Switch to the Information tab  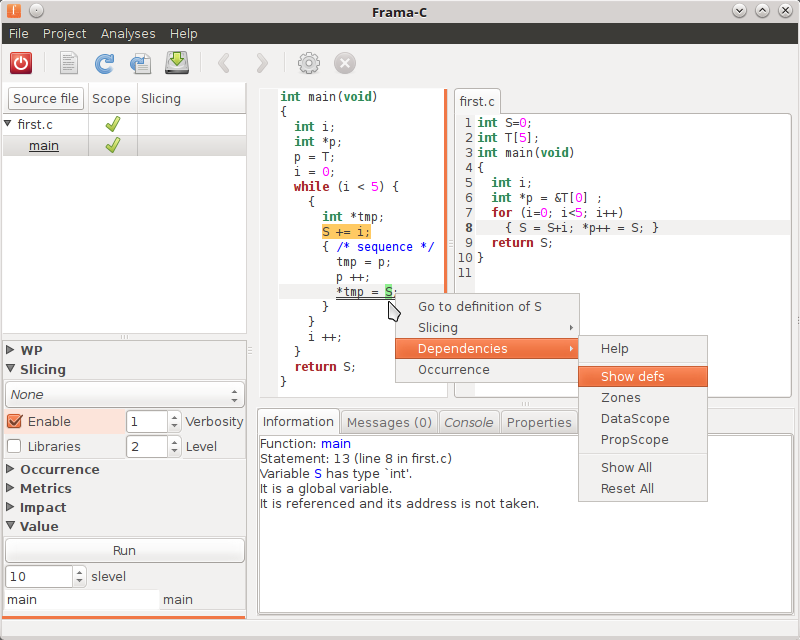pos(298,422)
